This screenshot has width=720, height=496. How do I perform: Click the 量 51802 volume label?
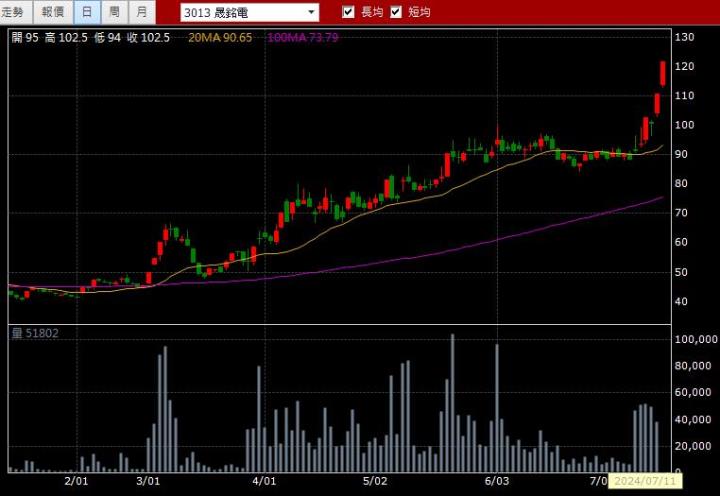tap(35, 333)
